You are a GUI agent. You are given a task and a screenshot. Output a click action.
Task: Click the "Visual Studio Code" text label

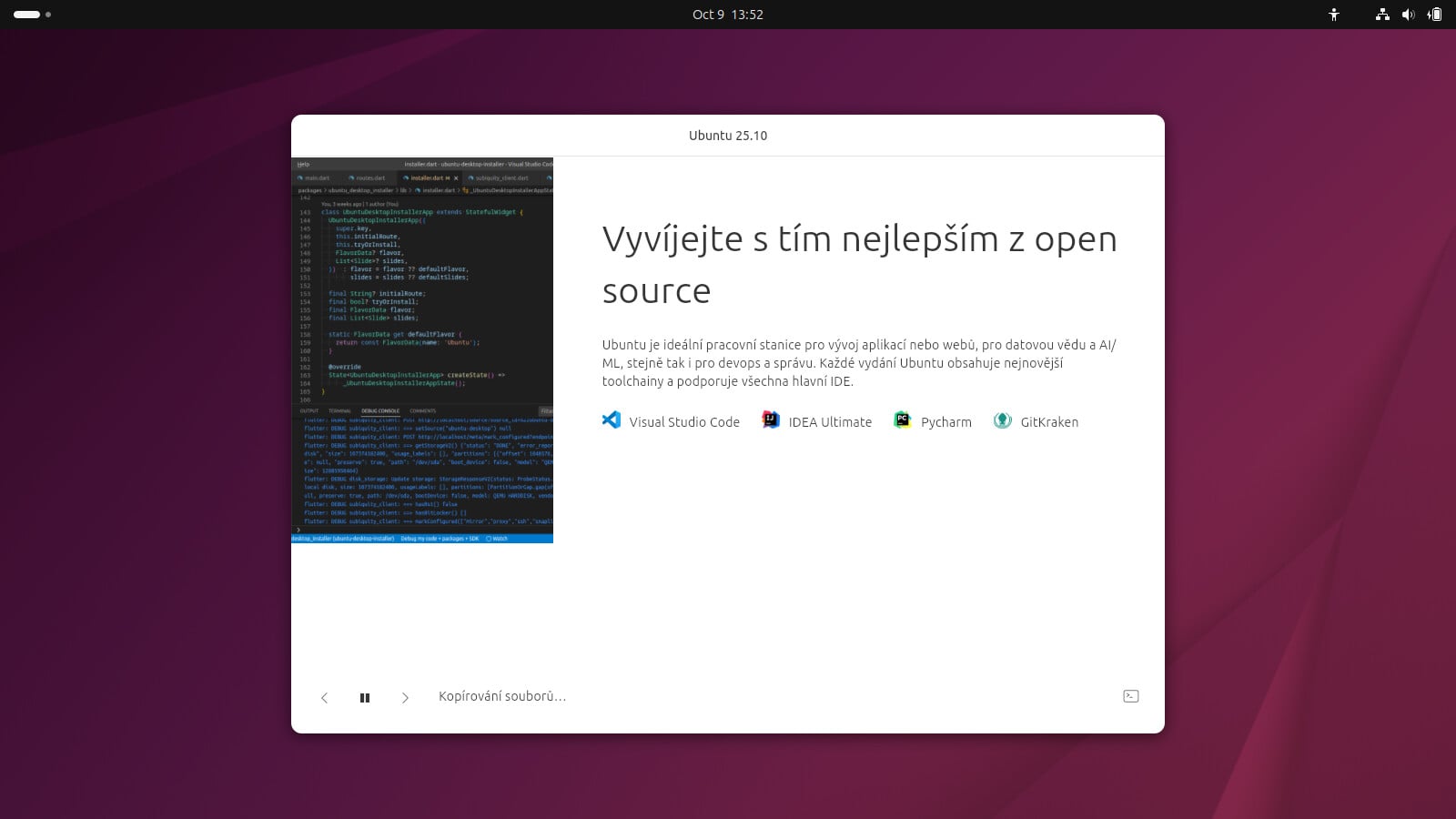684,422
